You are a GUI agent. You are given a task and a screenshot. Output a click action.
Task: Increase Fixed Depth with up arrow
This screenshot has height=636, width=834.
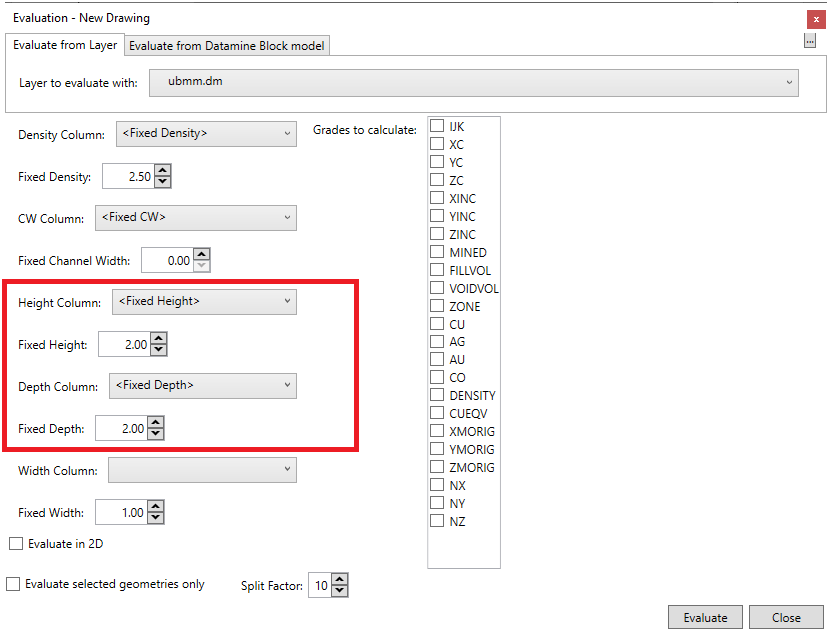pos(155,423)
